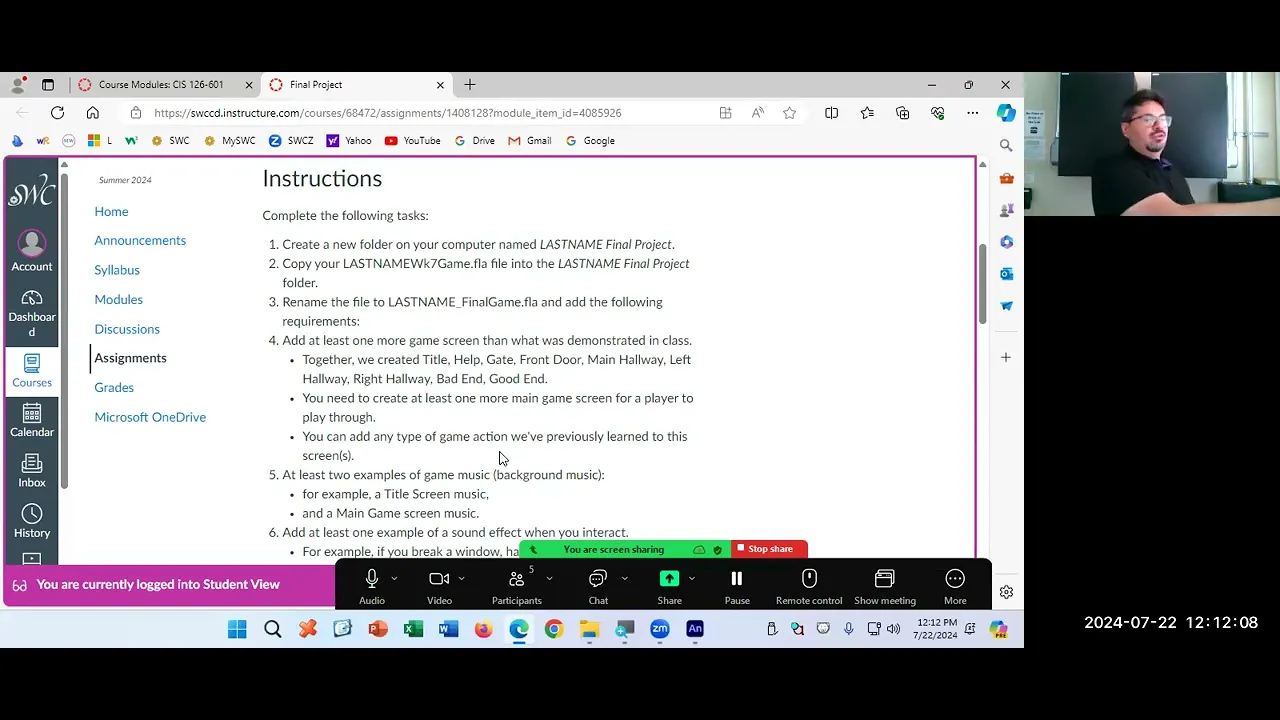Open Assignments in the course menu
Viewport: 1280px width, 720px height.
(130, 358)
